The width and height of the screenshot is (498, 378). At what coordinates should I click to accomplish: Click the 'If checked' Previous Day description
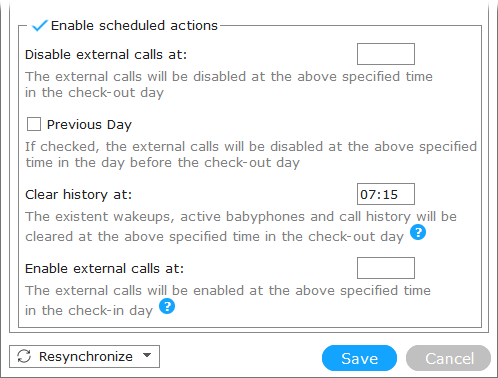(251, 155)
